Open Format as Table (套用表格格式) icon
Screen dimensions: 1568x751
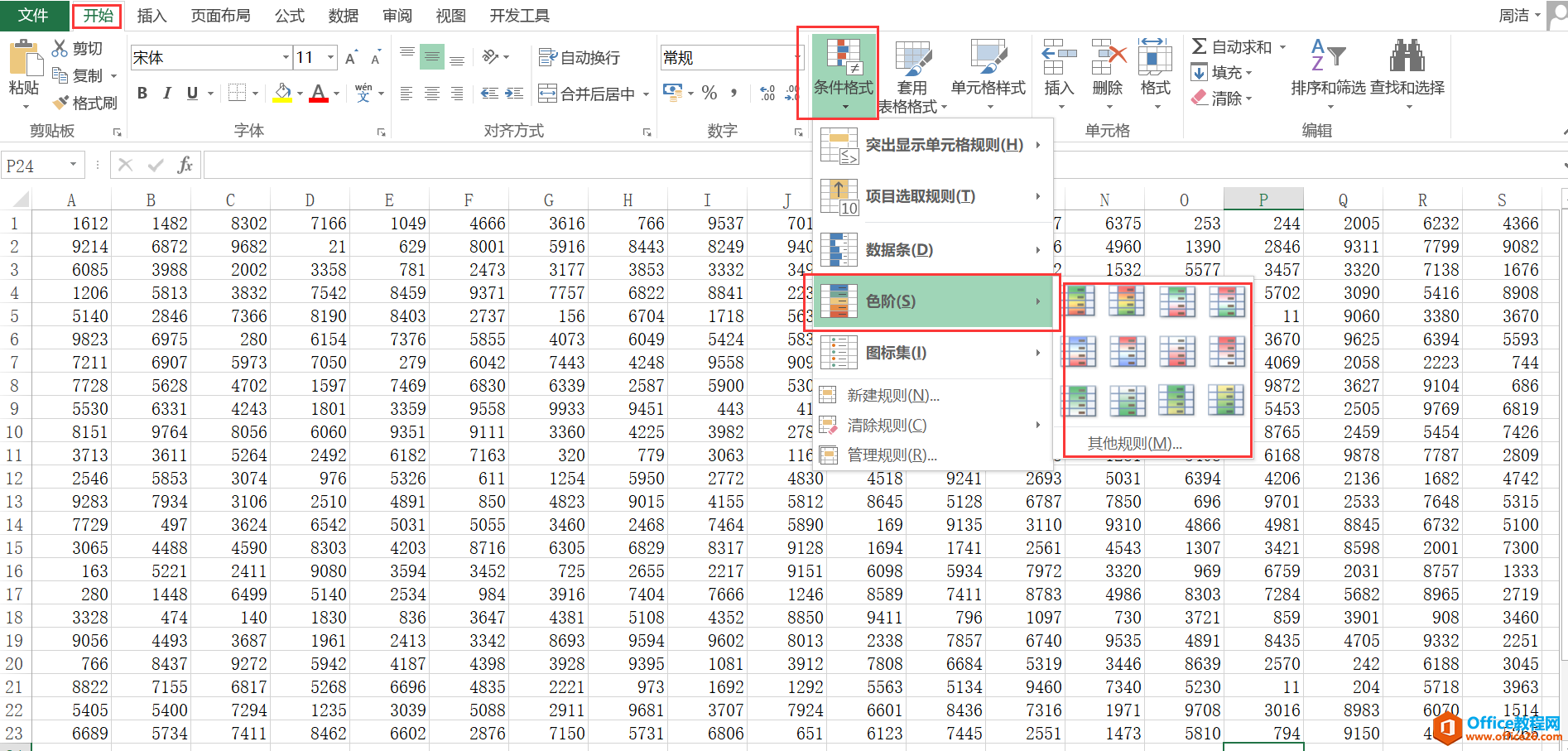point(913,60)
